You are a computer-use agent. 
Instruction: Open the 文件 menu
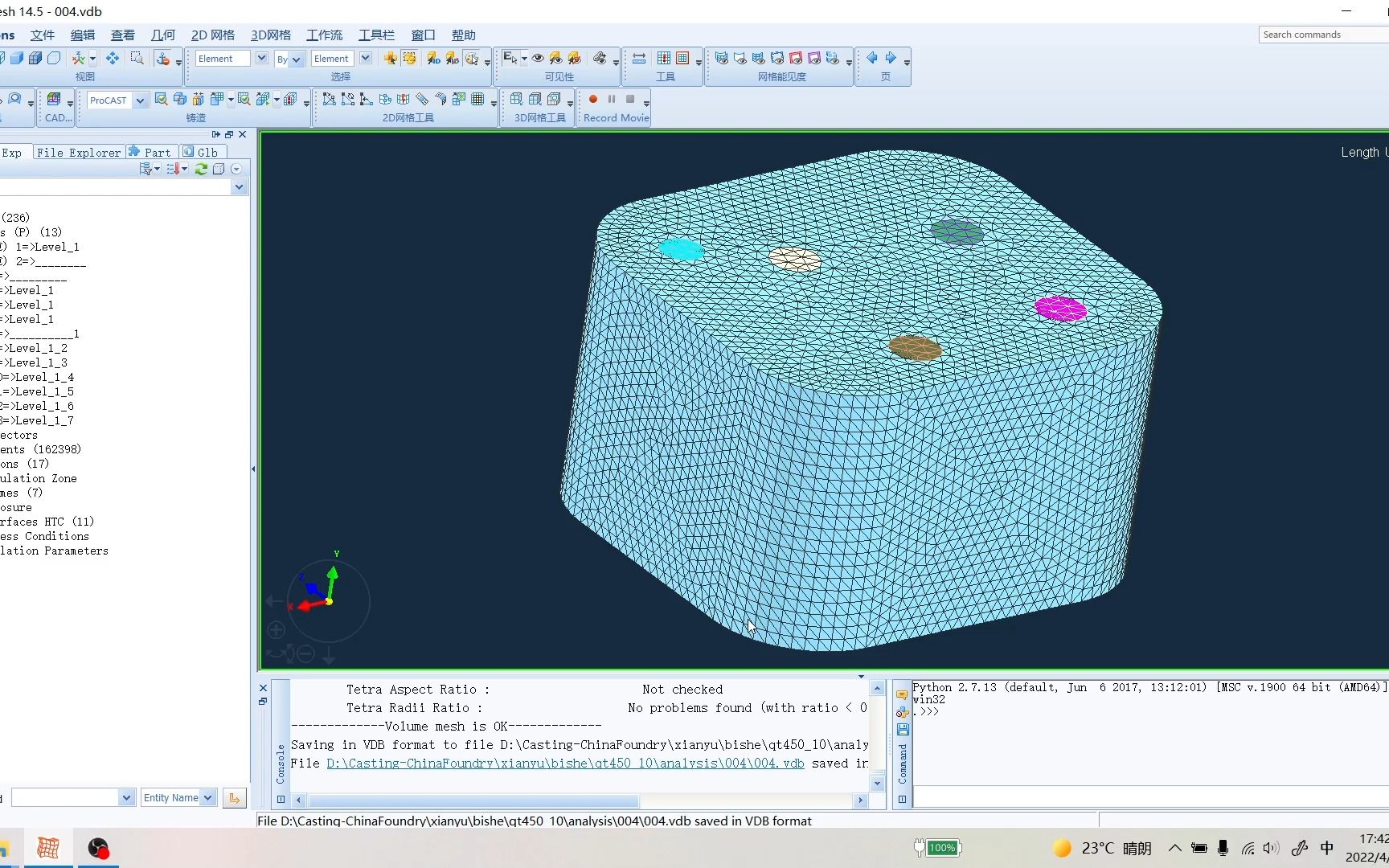[43, 35]
